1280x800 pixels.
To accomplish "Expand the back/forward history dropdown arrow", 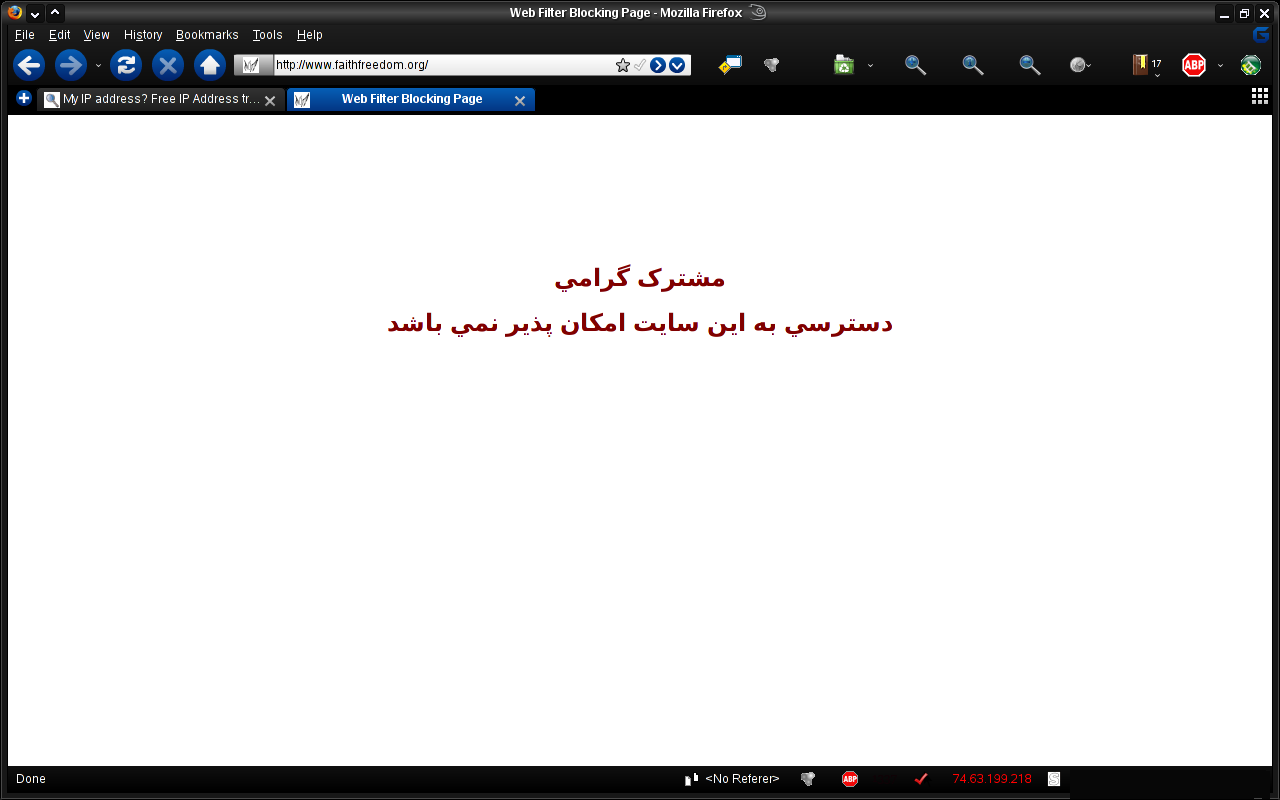I will [98, 66].
